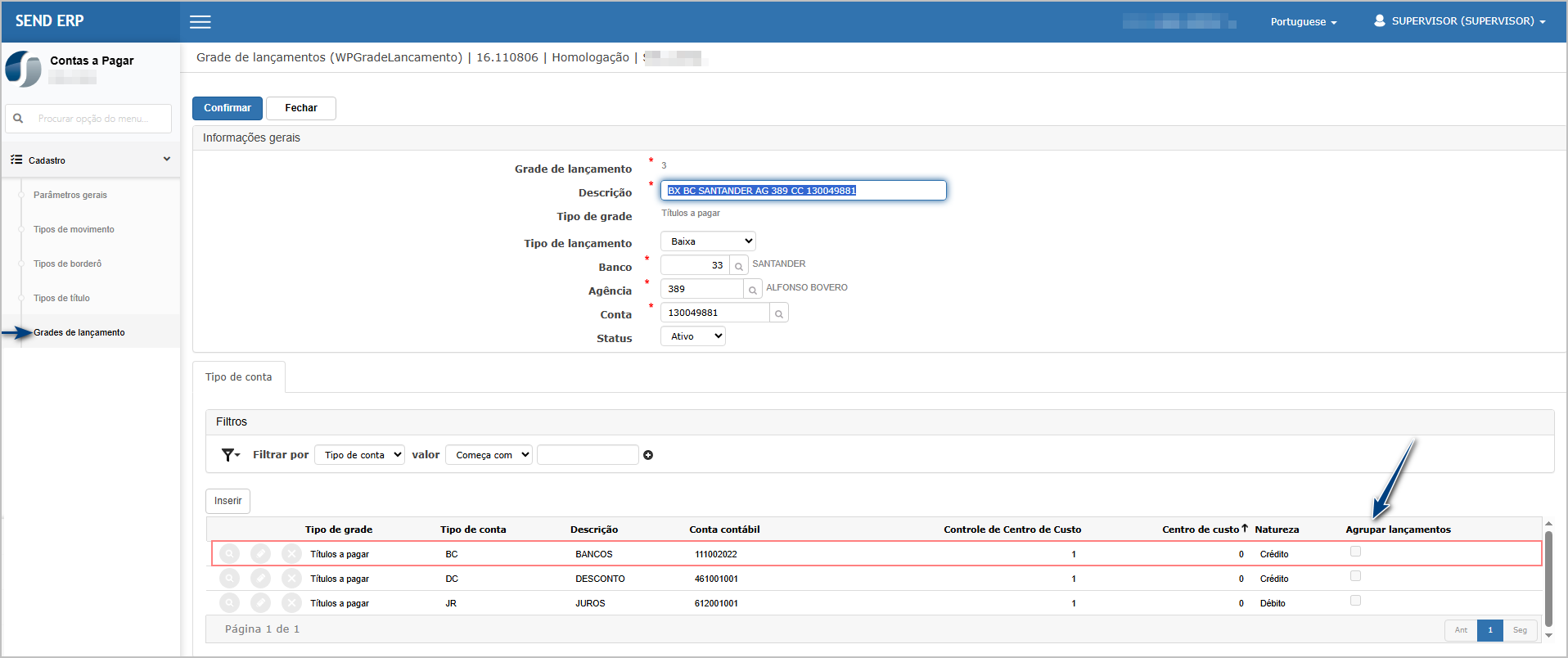Open the Filtrar por field dropdown
Image resolution: width=1568 pixels, height=658 pixels.
[360, 455]
